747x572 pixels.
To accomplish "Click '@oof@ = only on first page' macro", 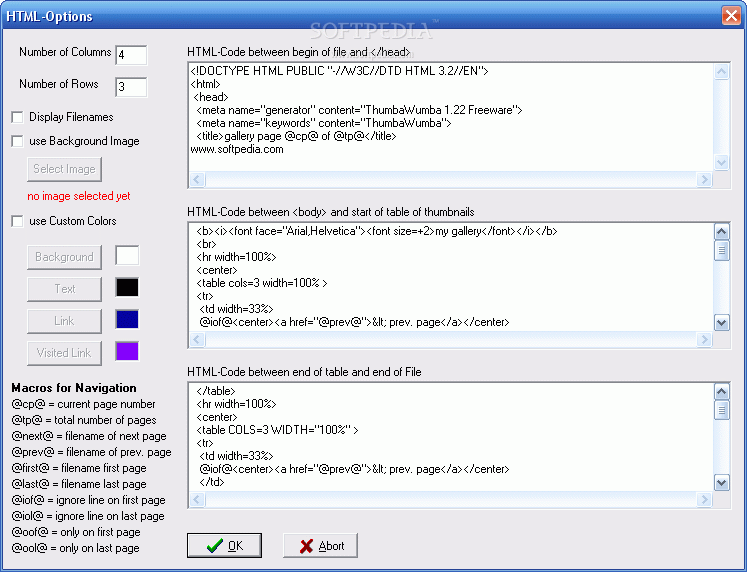I will point(76,532).
